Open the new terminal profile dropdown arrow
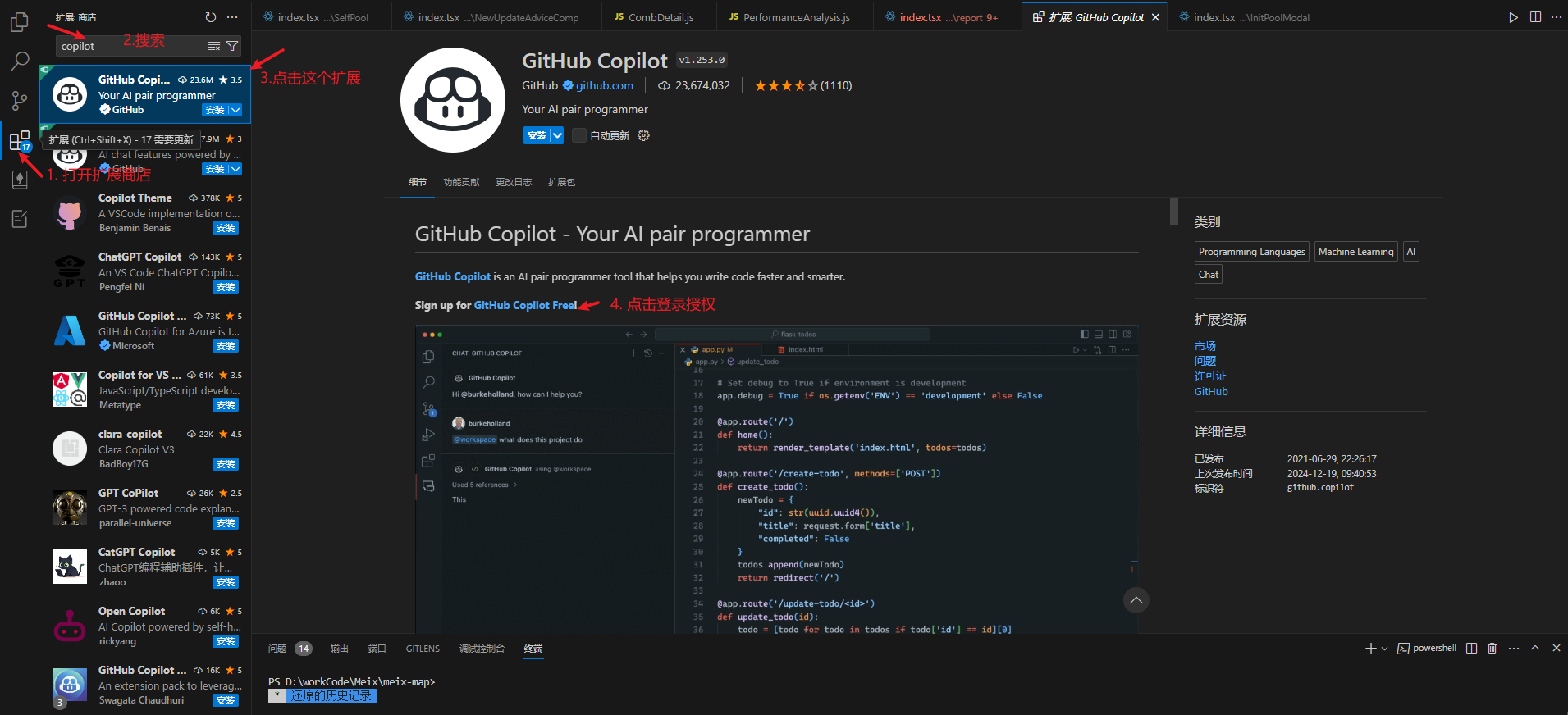The width and height of the screenshot is (1568, 715). coord(1384,648)
